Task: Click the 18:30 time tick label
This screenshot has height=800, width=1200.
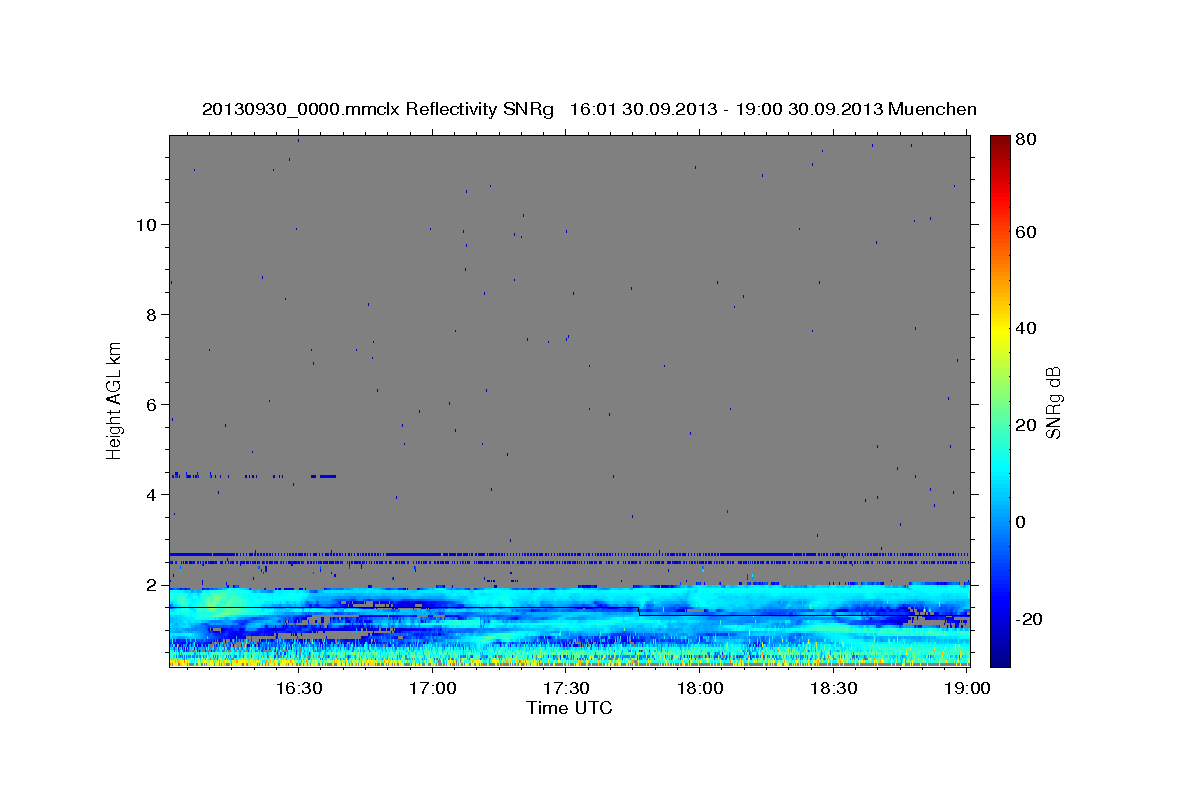Action: point(833,688)
